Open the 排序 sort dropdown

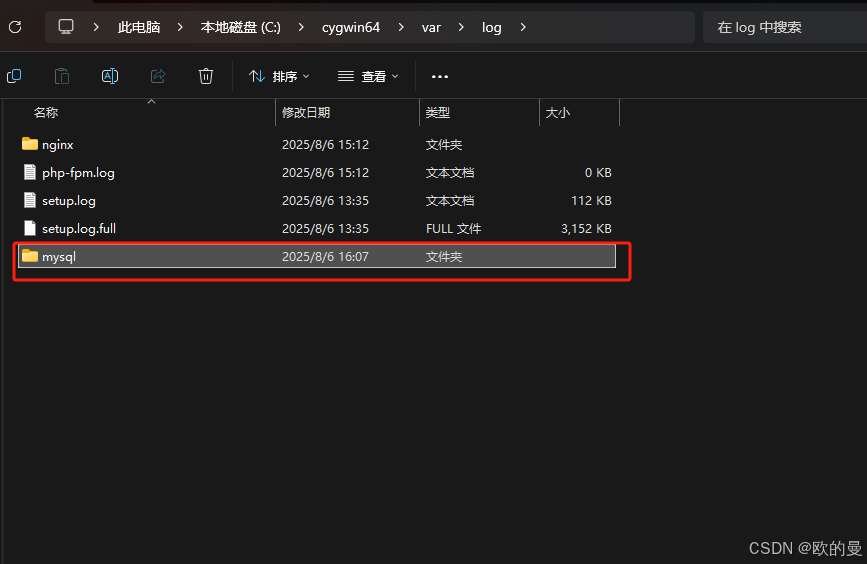tap(279, 76)
